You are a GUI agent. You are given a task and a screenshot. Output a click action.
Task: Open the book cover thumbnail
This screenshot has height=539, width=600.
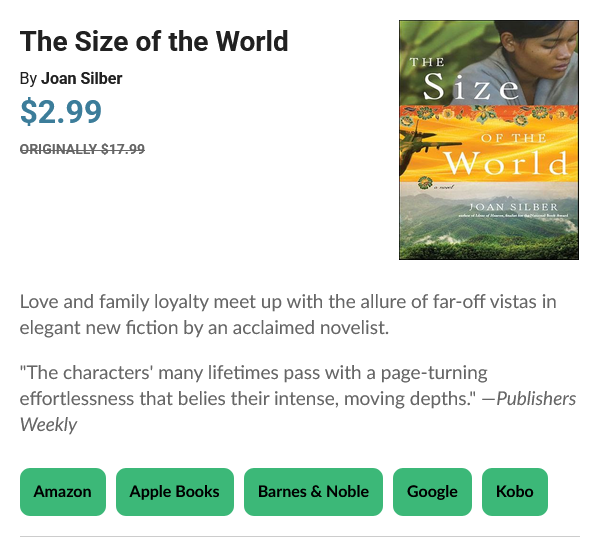tap(489, 140)
